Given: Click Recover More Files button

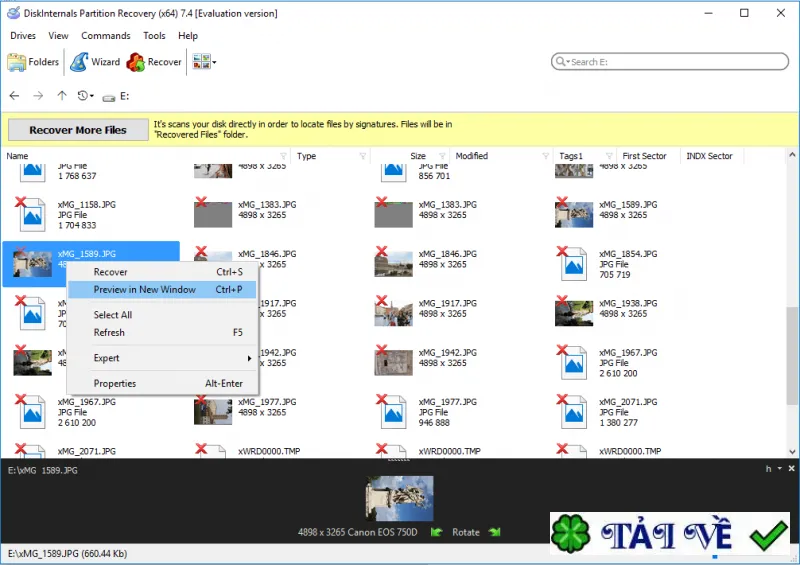Looking at the screenshot, I should coord(78,130).
